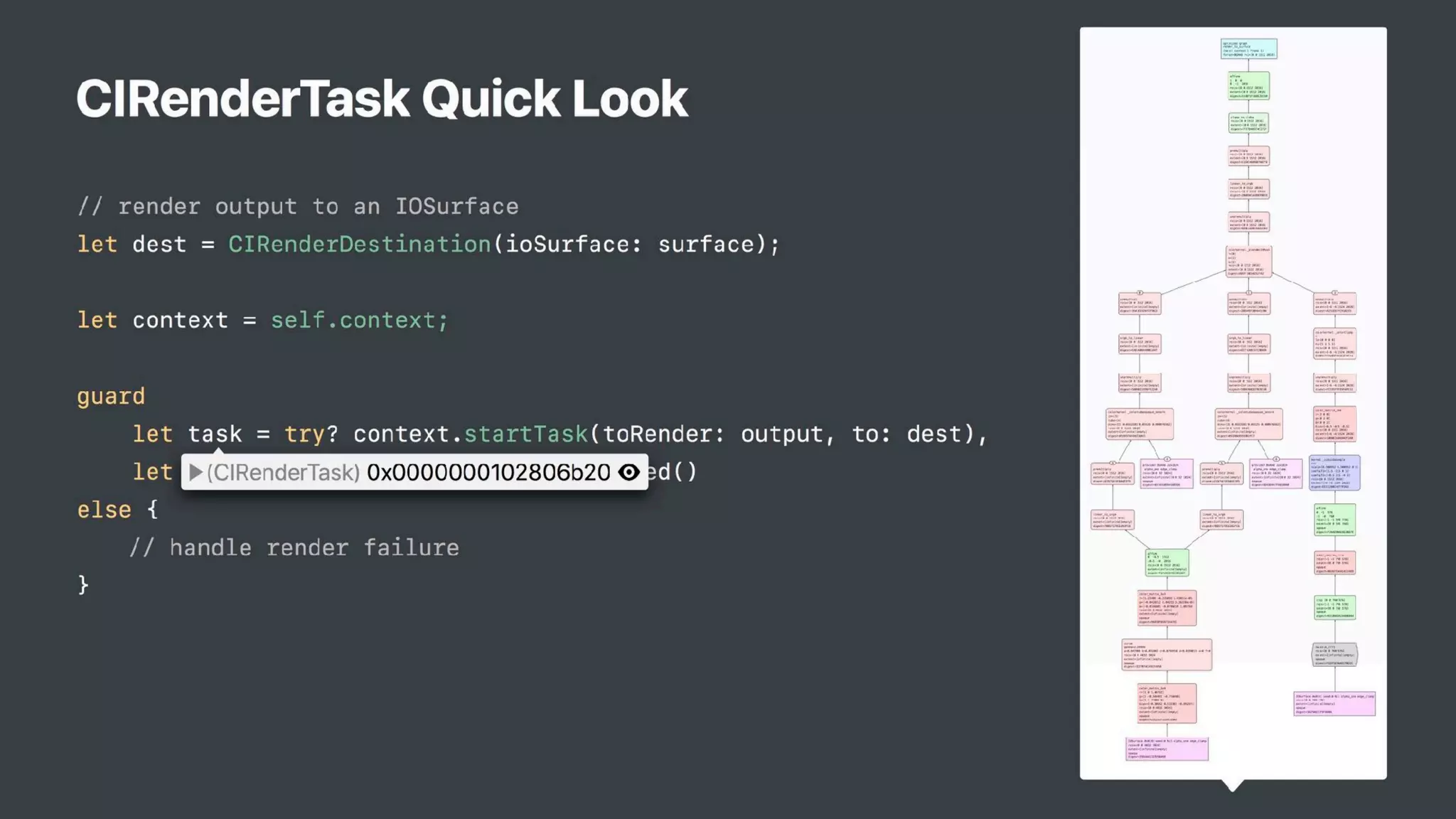Click the startTask method call
This screenshot has width=1456, height=819.
tap(525, 434)
